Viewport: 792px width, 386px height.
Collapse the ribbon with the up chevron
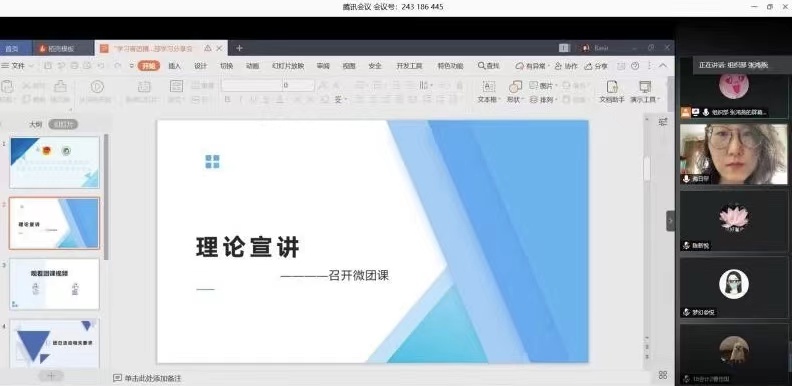point(663,66)
